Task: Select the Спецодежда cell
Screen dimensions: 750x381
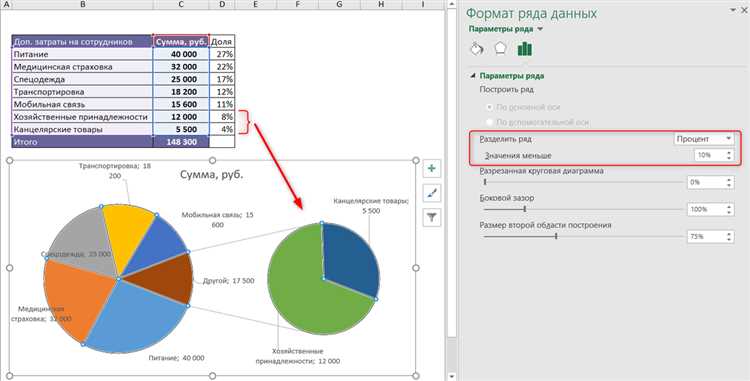Action: 82,79
